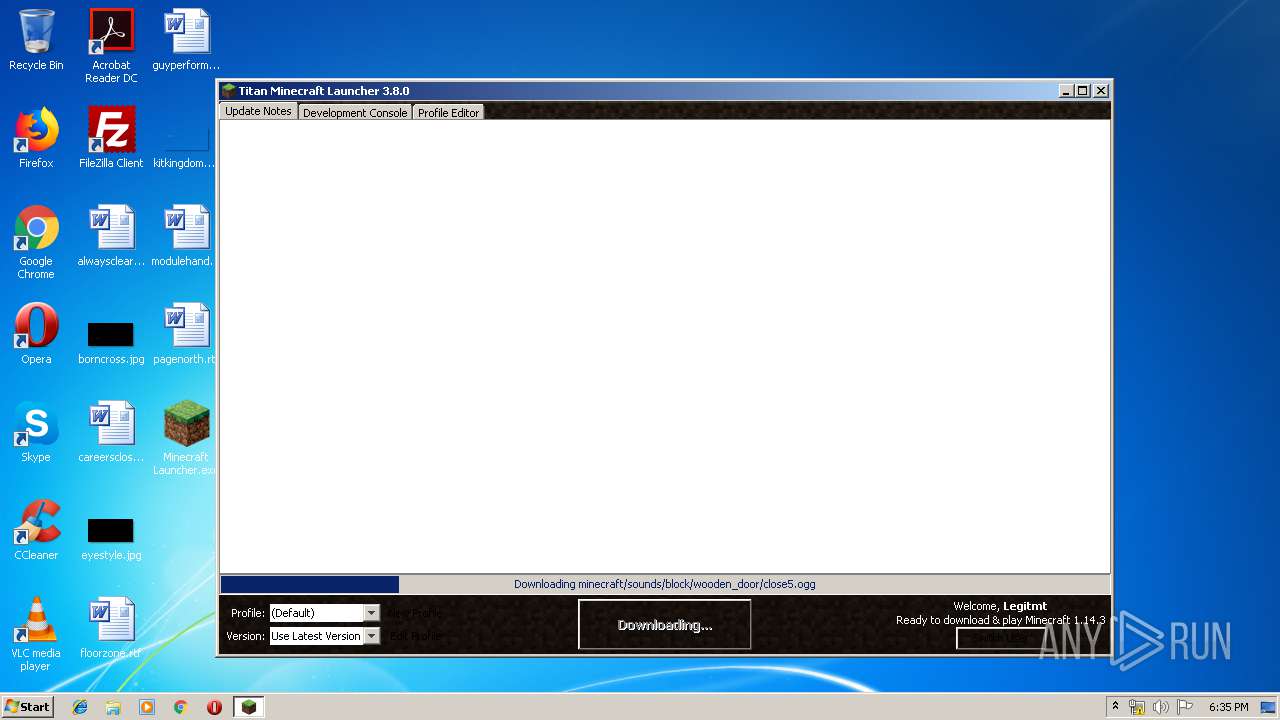Open Internet Explorer in the taskbar
Image resolution: width=1280 pixels, height=720 pixels.
[x=80, y=707]
